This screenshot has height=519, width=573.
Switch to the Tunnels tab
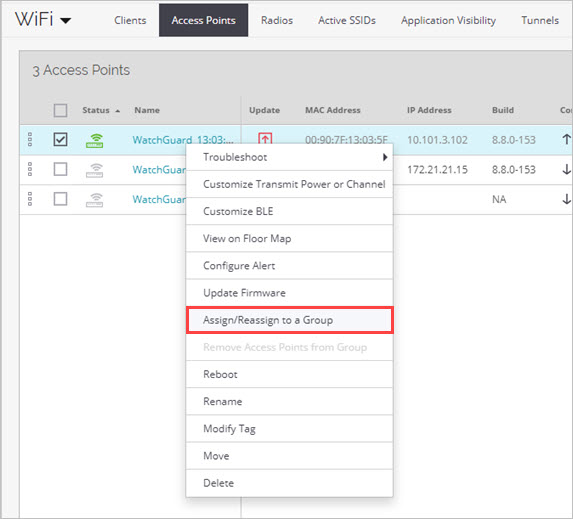tap(540, 20)
